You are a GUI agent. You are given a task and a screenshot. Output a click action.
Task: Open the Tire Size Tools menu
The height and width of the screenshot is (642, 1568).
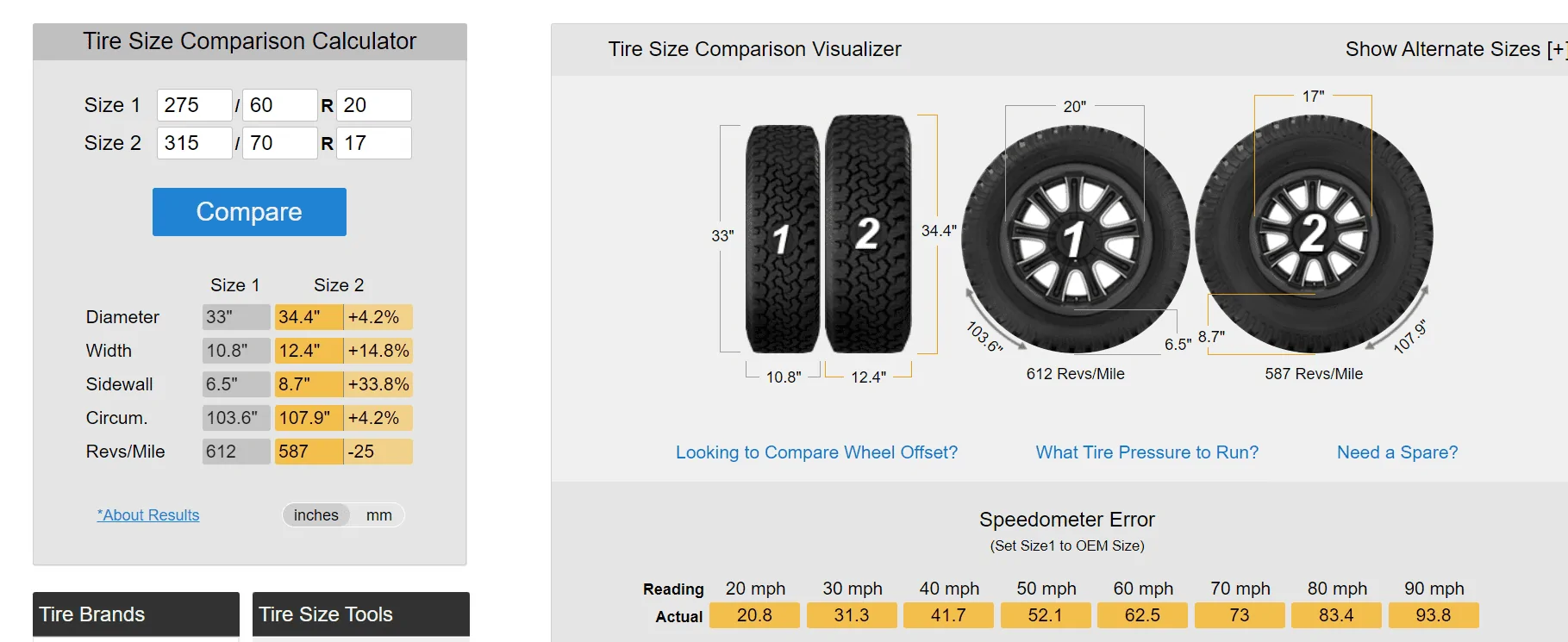[x=360, y=614]
